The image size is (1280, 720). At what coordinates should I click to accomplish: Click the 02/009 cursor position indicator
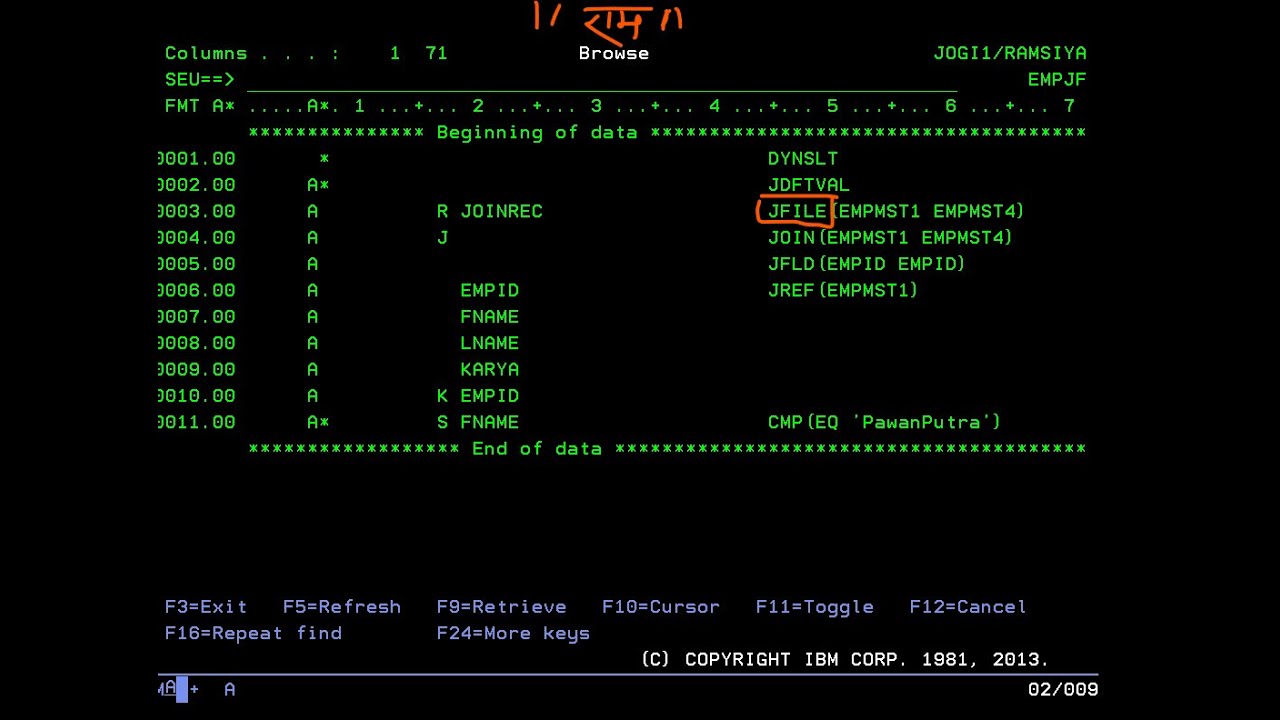pyautogui.click(x=1063, y=689)
